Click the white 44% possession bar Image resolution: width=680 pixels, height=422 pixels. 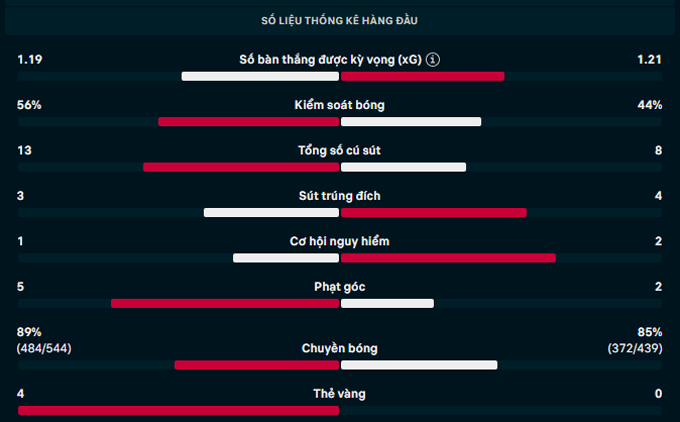[411, 122]
